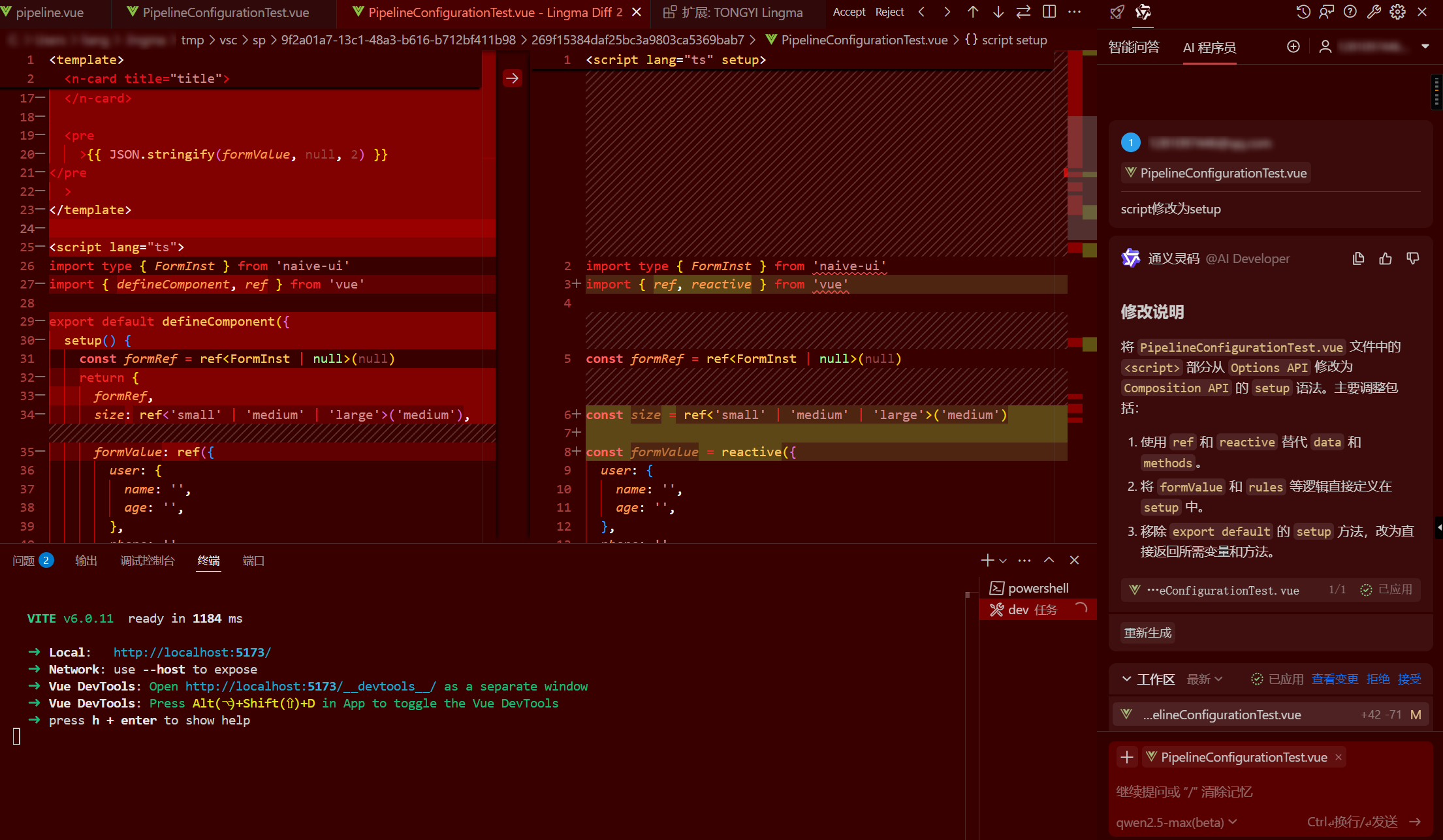
Task: Open the qwen2.5-max model selector
Action: [1176, 822]
